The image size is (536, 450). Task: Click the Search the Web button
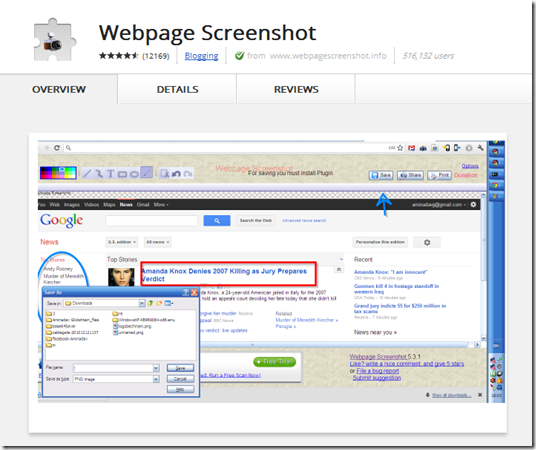coord(256,221)
